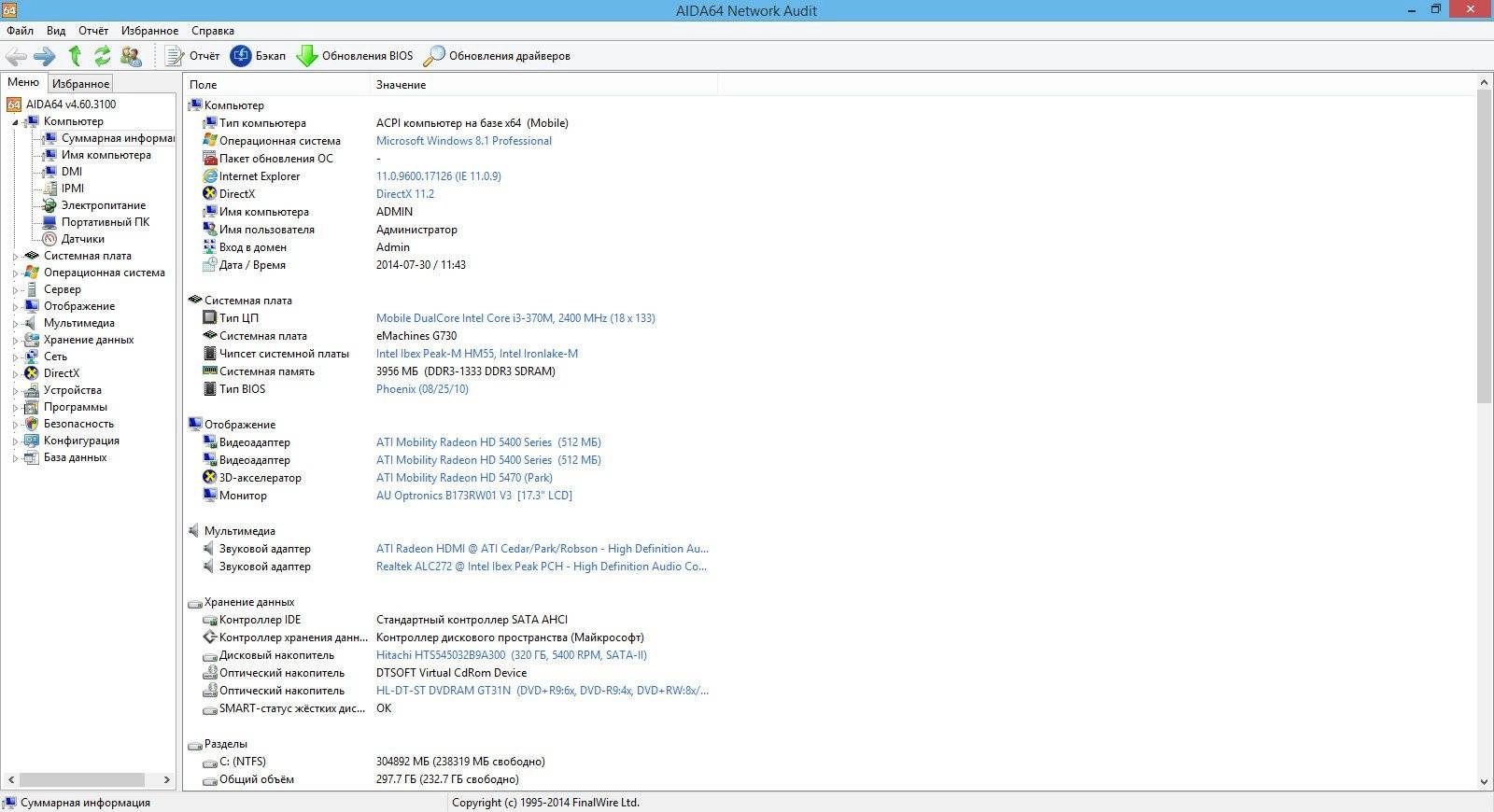Click the Тип ЦП processor icon
The image size is (1494, 812).
(x=210, y=318)
